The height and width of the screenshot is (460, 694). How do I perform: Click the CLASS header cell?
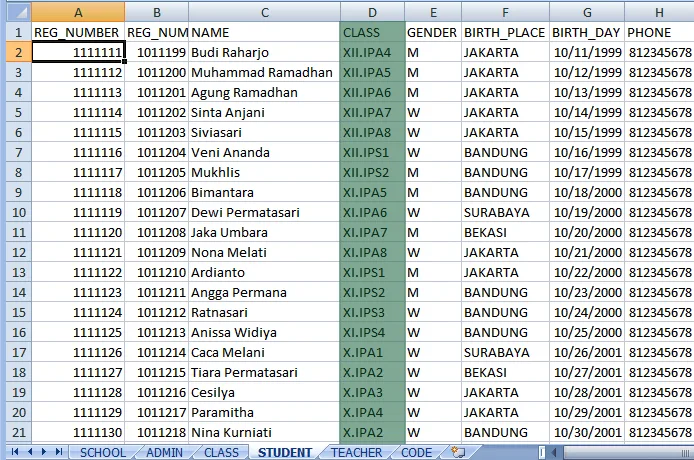[x=372, y=32]
